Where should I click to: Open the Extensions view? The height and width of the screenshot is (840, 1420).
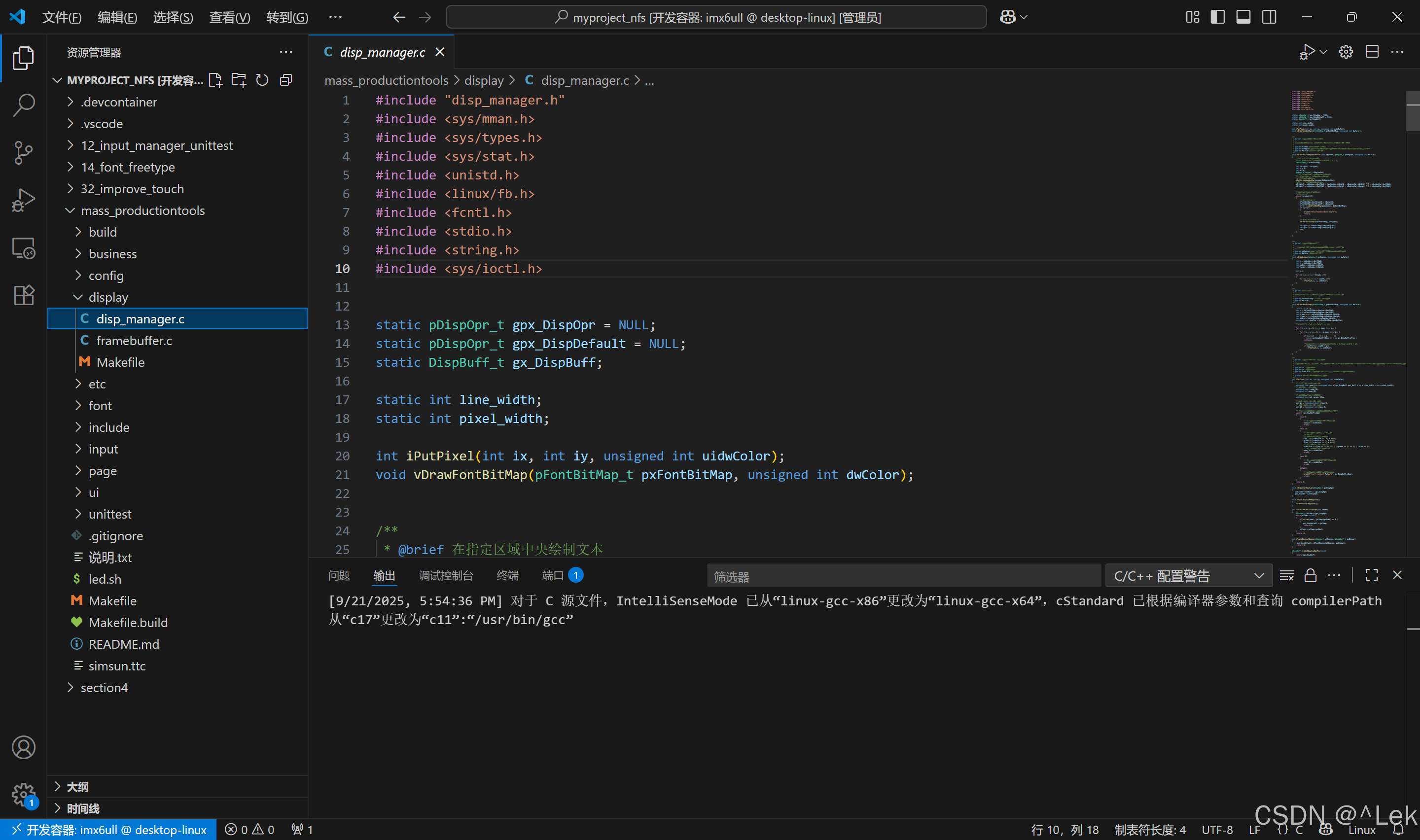point(23,295)
